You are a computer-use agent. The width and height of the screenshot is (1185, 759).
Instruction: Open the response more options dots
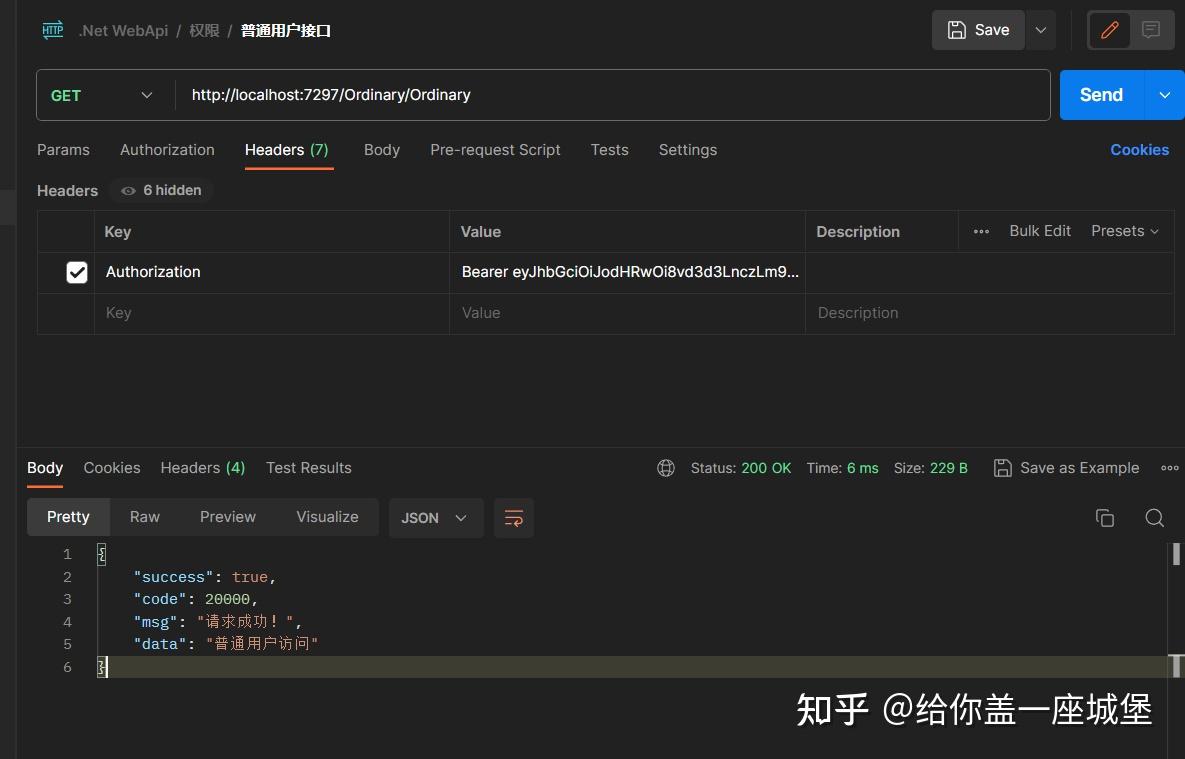click(1169, 468)
